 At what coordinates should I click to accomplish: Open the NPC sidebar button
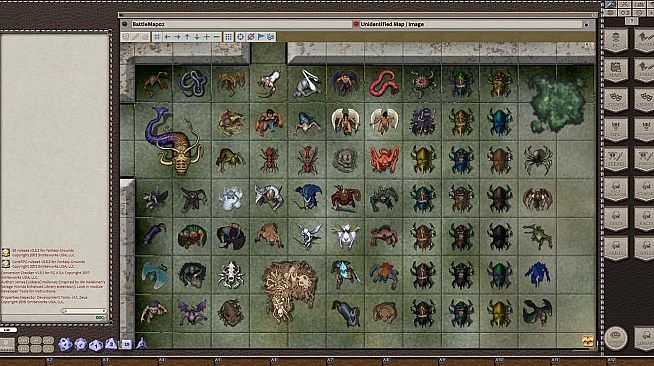[616, 130]
